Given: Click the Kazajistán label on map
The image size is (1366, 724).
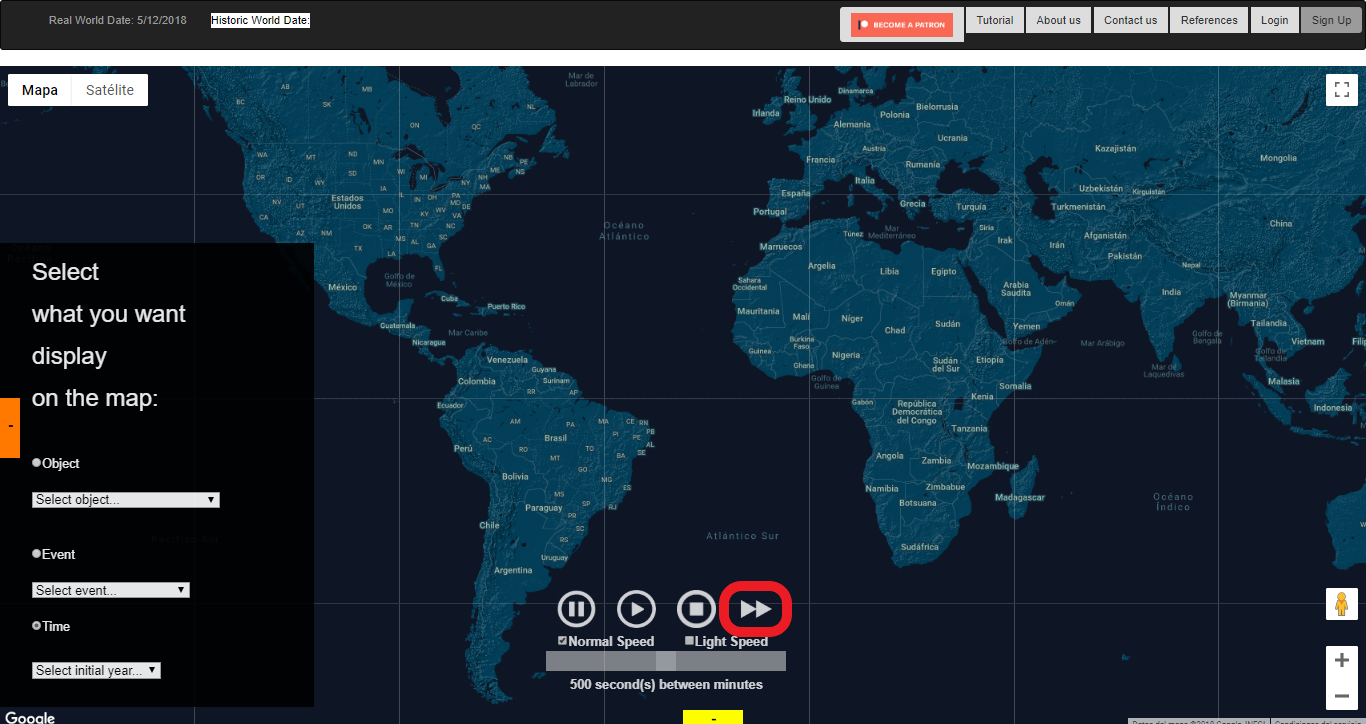Looking at the screenshot, I should tap(1116, 148).
